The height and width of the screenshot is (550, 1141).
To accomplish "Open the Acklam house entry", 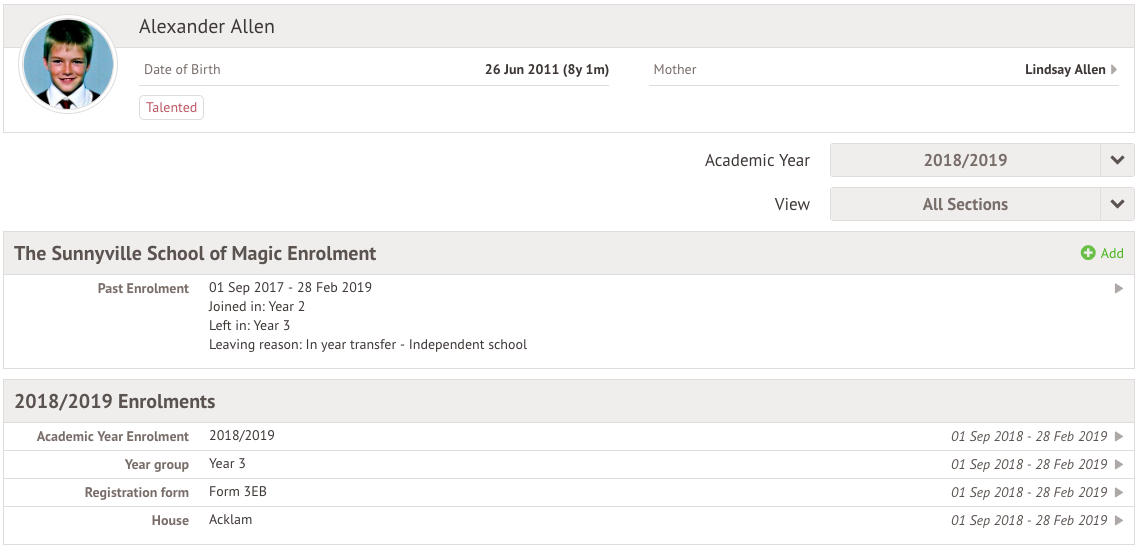I will (231, 520).
